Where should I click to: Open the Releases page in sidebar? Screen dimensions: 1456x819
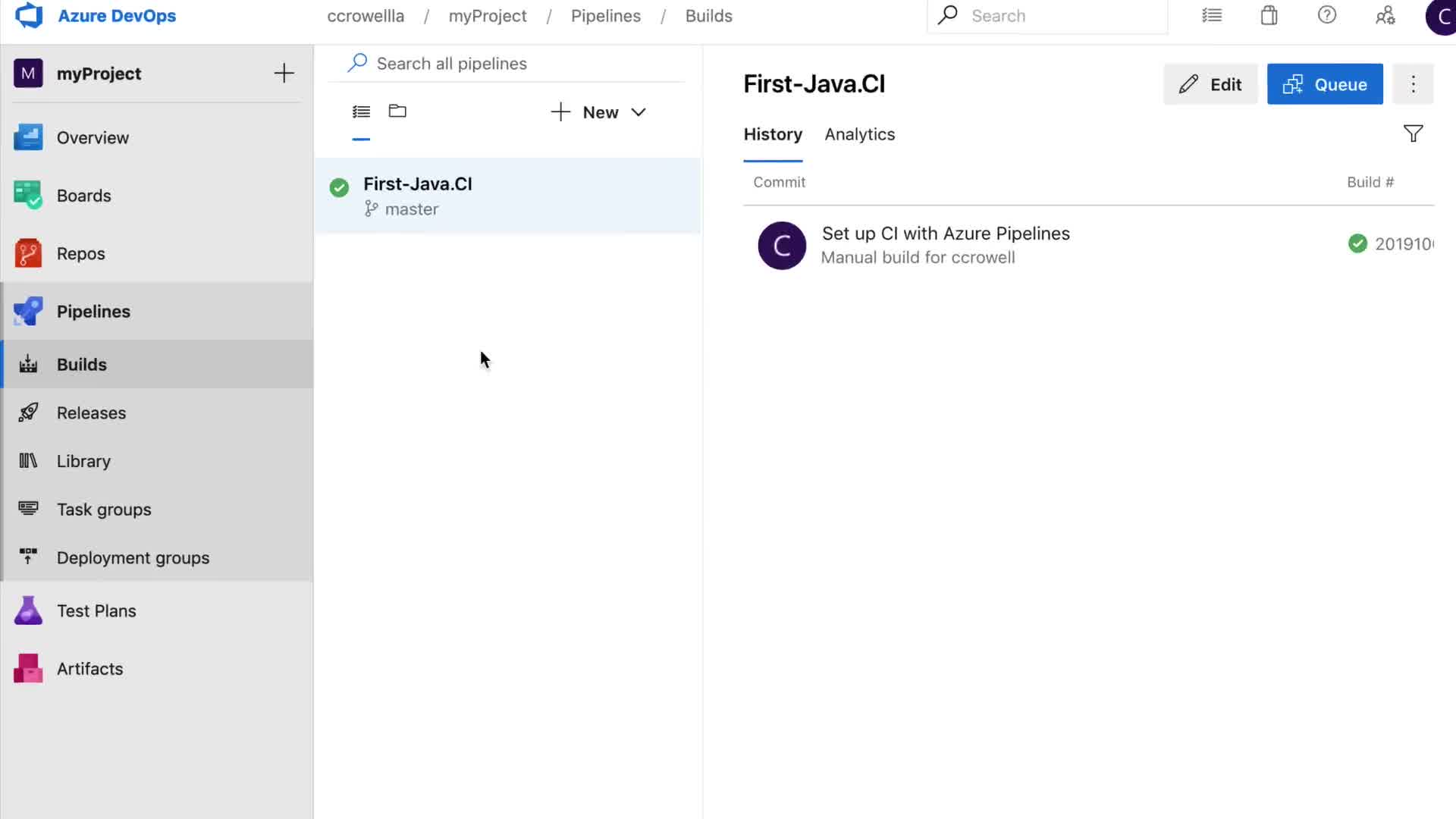click(x=91, y=413)
